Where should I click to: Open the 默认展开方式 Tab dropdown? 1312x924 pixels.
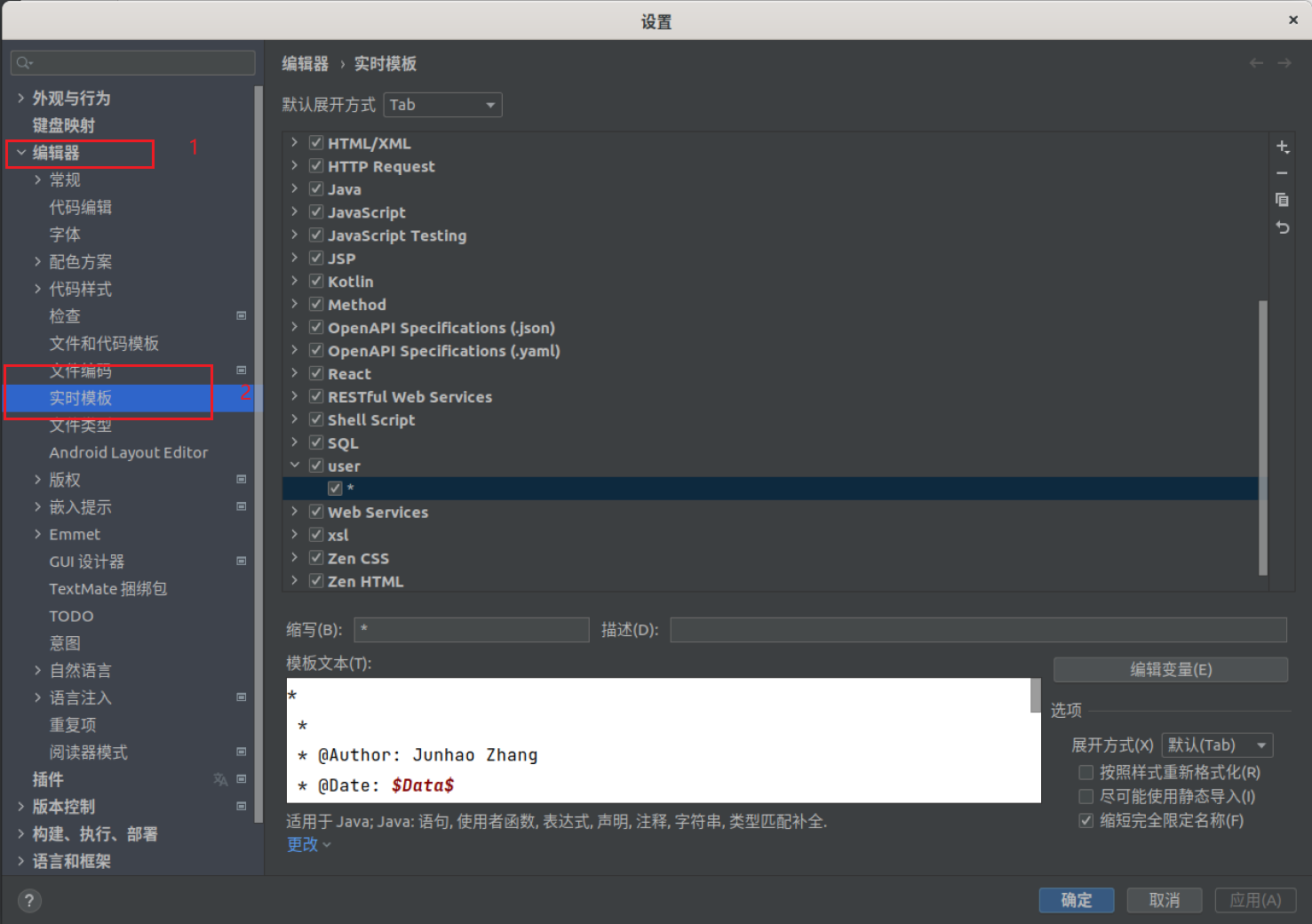(x=443, y=105)
